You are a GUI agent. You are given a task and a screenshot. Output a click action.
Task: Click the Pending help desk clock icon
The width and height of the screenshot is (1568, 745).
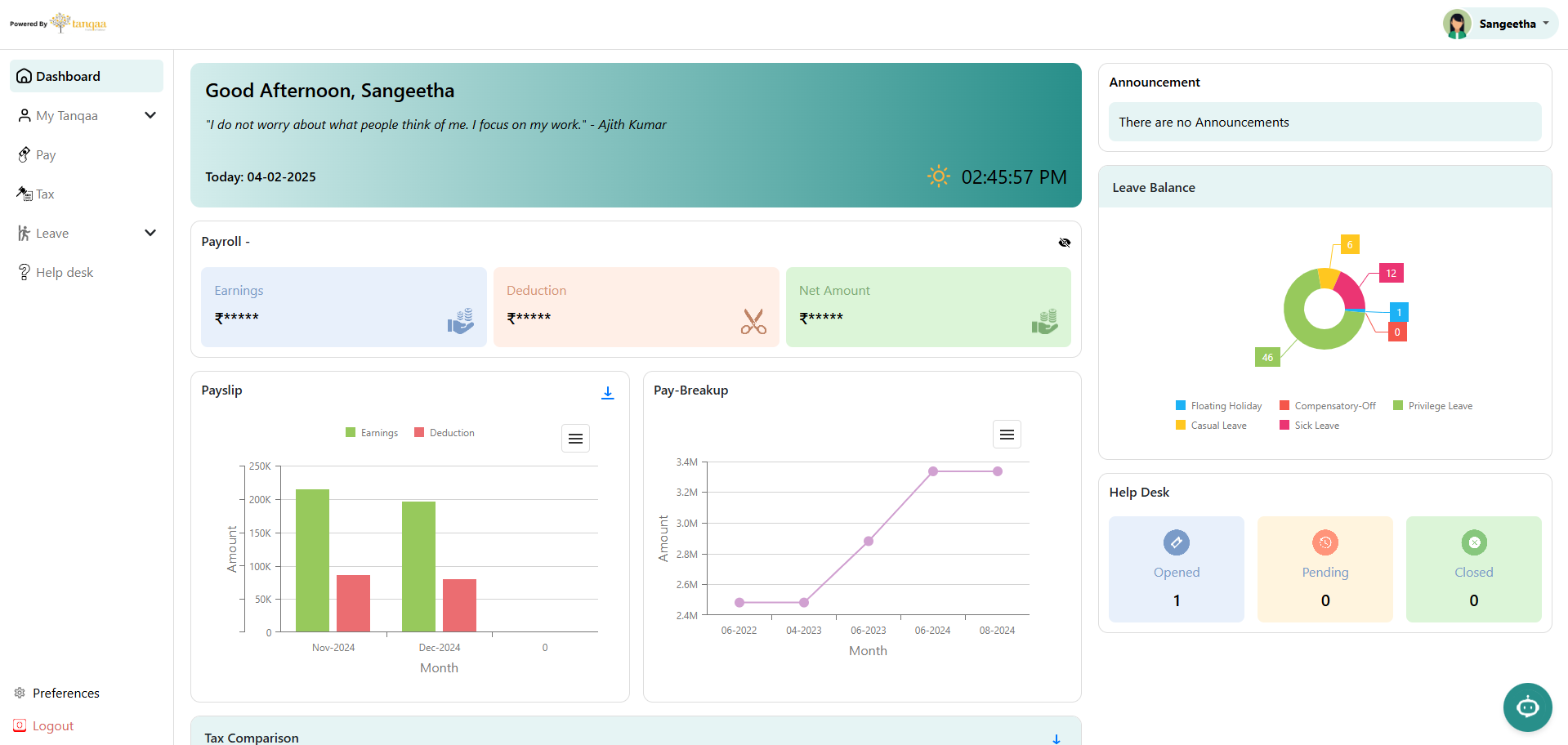click(1325, 542)
